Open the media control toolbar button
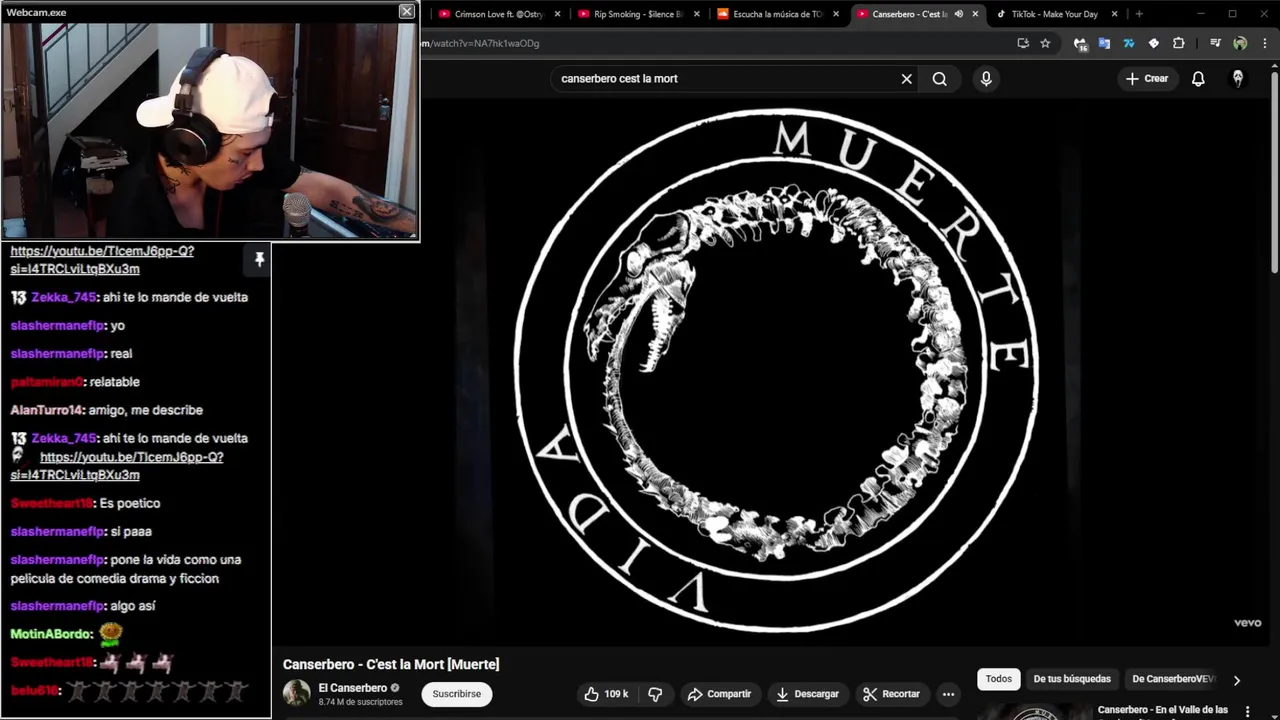This screenshot has width=1280, height=720. click(1215, 43)
